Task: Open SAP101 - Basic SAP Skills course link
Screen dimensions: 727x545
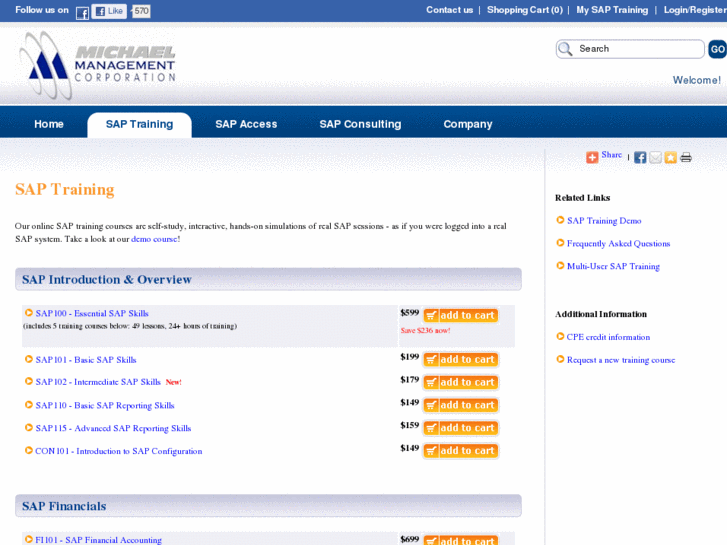Action: (x=86, y=360)
